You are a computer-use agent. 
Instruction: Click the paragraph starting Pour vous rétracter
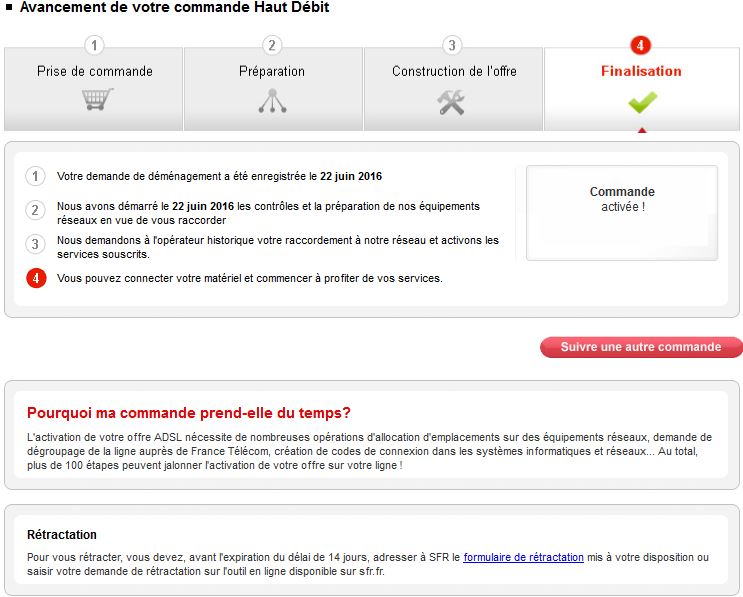tap(368, 564)
